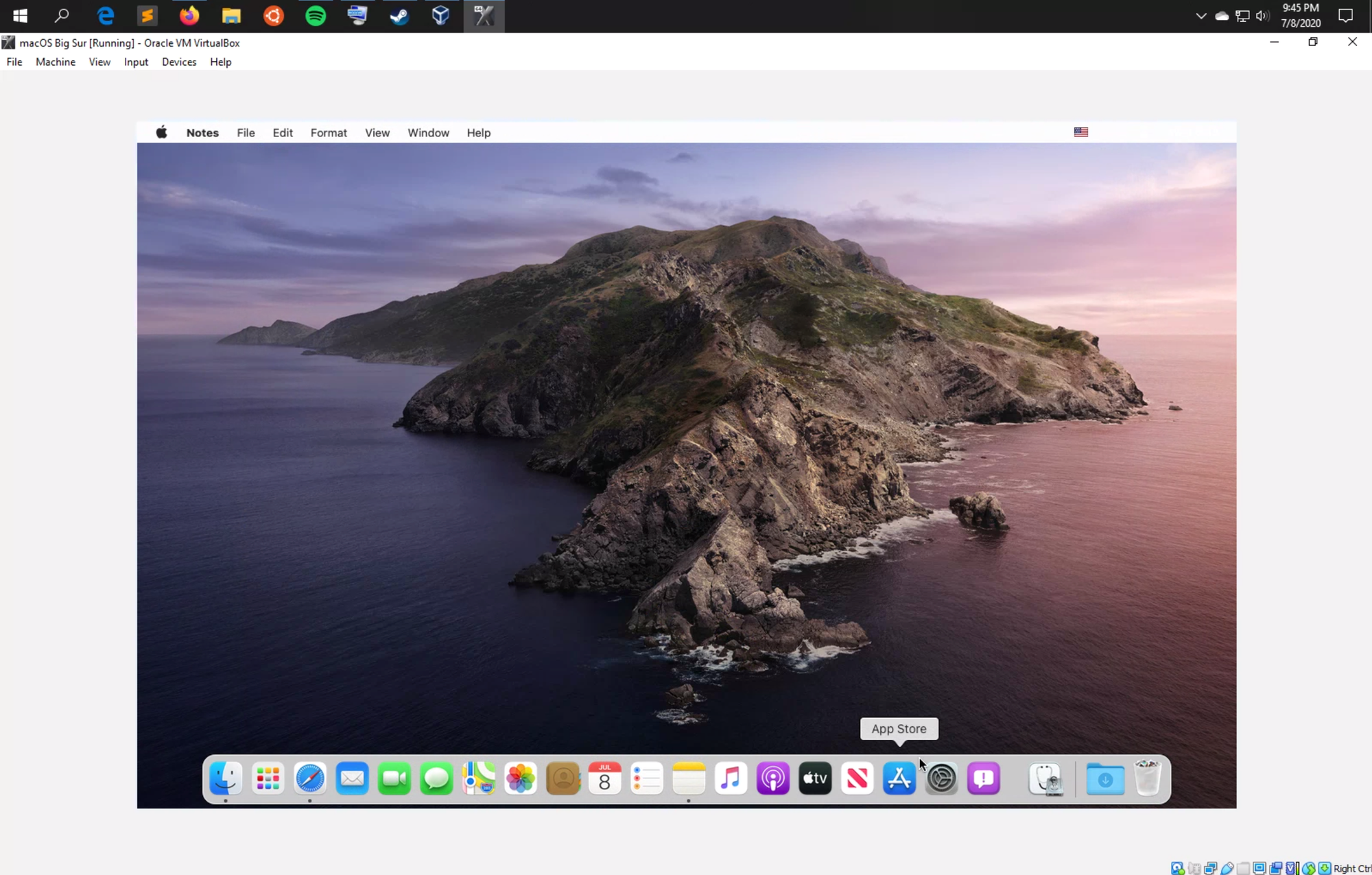Open the Windows Start menu
The image size is (1372, 875).
(20, 15)
